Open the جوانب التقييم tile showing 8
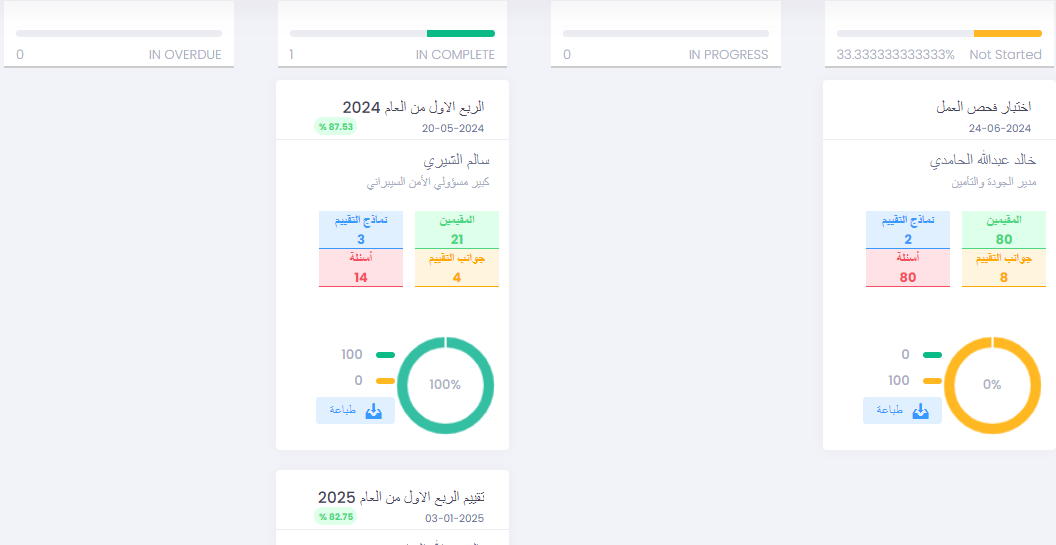This screenshot has height=545, width=1056. coord(1004,268)
